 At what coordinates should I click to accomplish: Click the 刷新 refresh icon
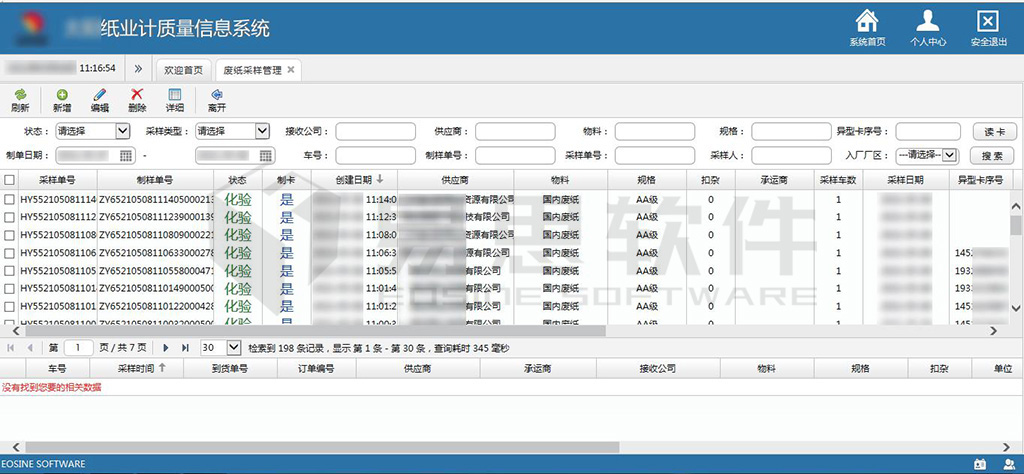[20, 95]
